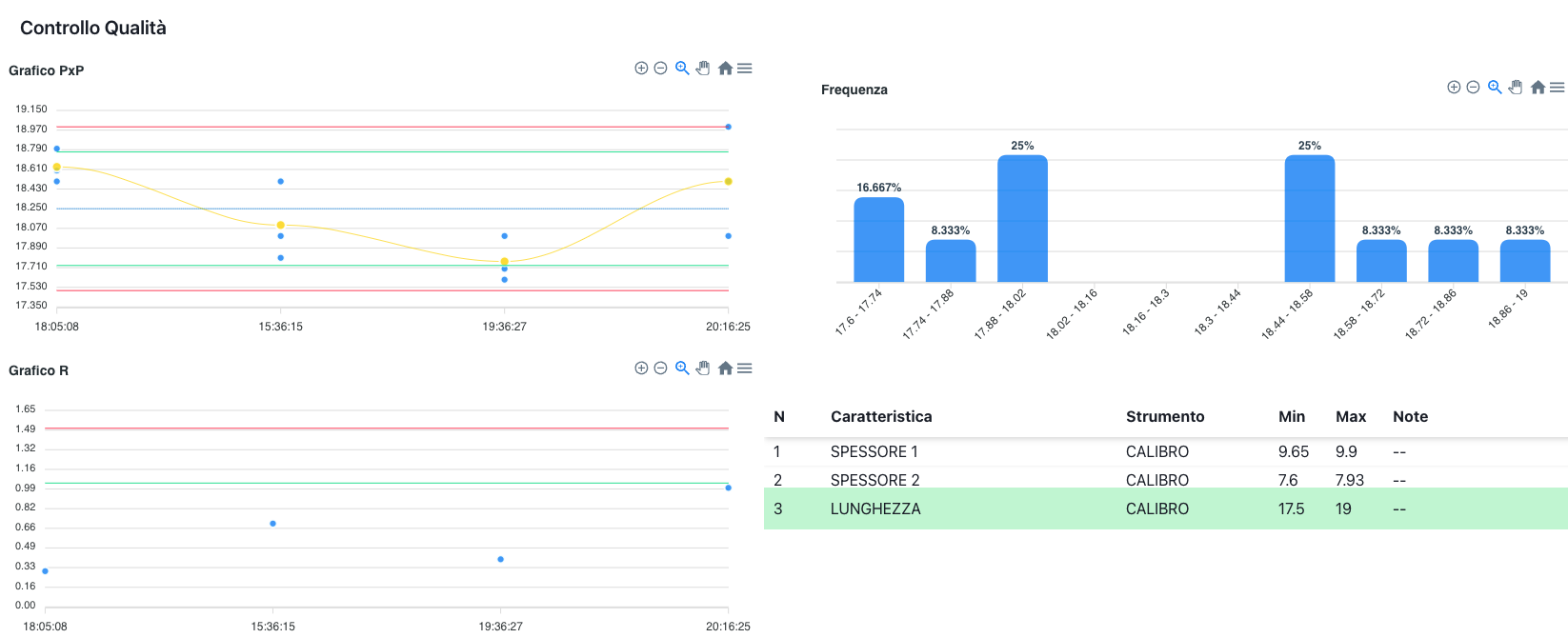The image size is (1568, 638).
Task: Click the 16.667% bar label
Action: click(x=878, y=188)
